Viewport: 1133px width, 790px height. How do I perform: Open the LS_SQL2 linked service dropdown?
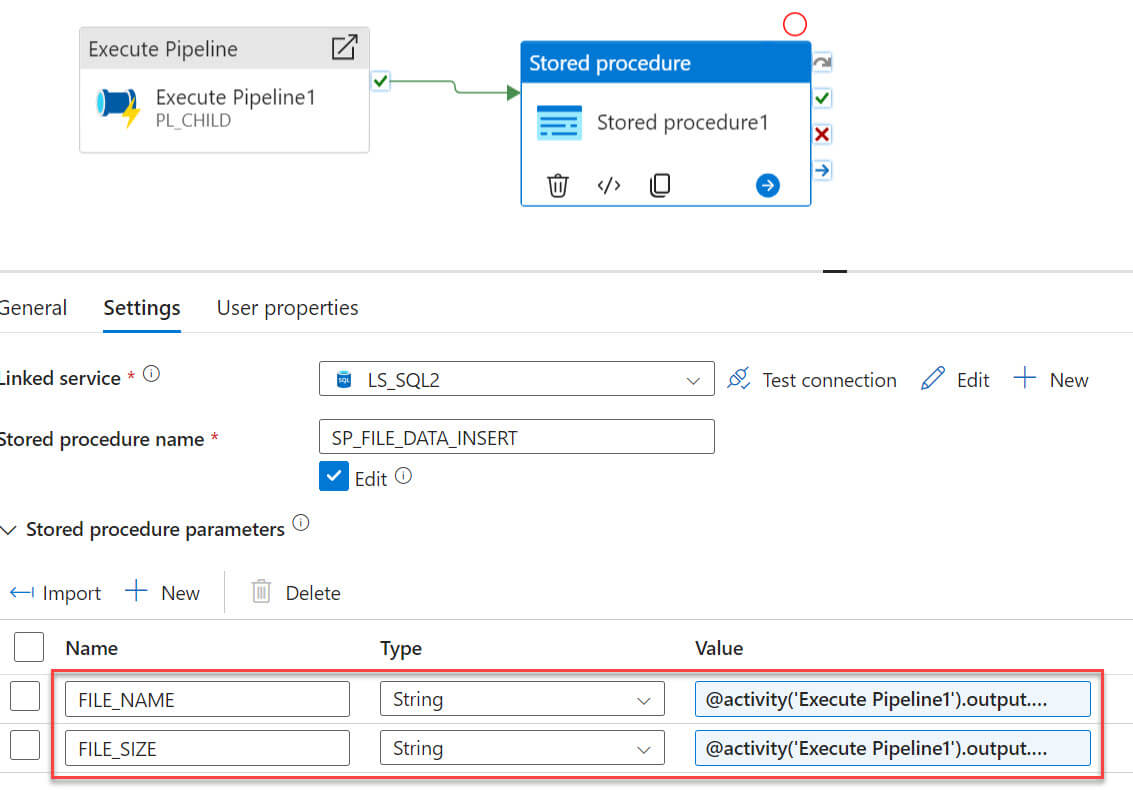(x=516, y=380)
